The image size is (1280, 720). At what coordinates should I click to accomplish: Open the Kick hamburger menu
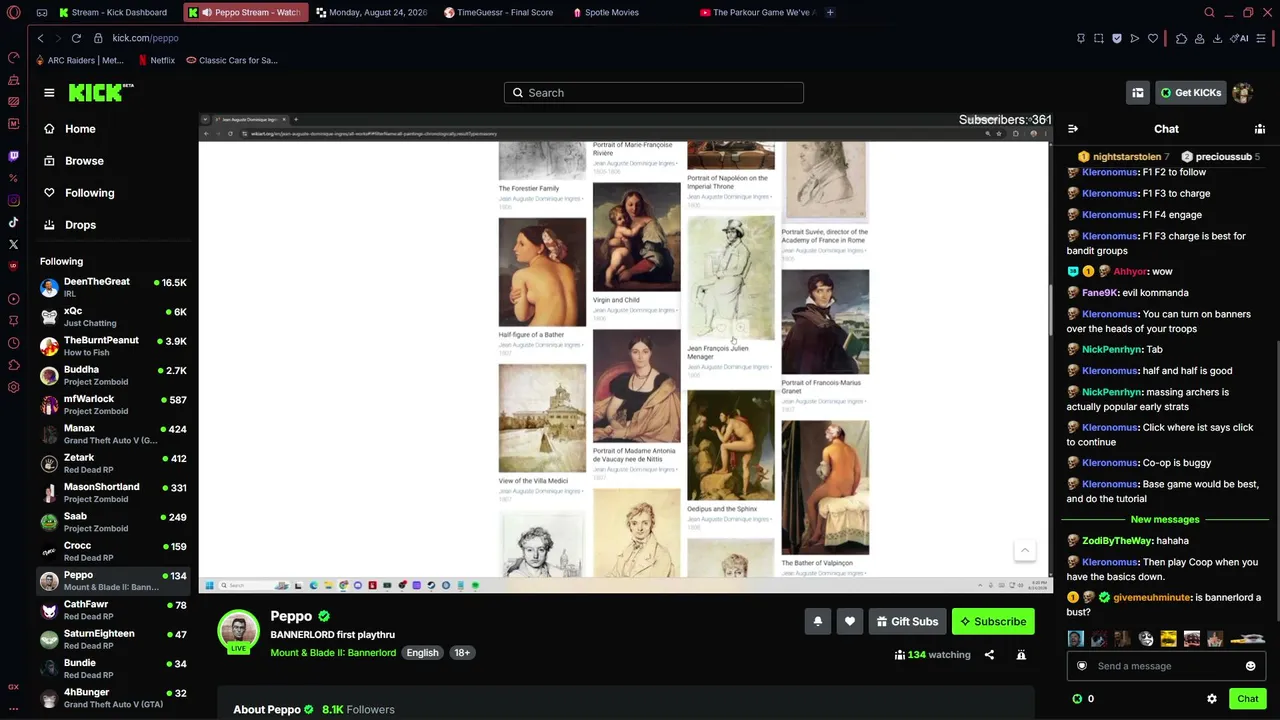[49, 93]
